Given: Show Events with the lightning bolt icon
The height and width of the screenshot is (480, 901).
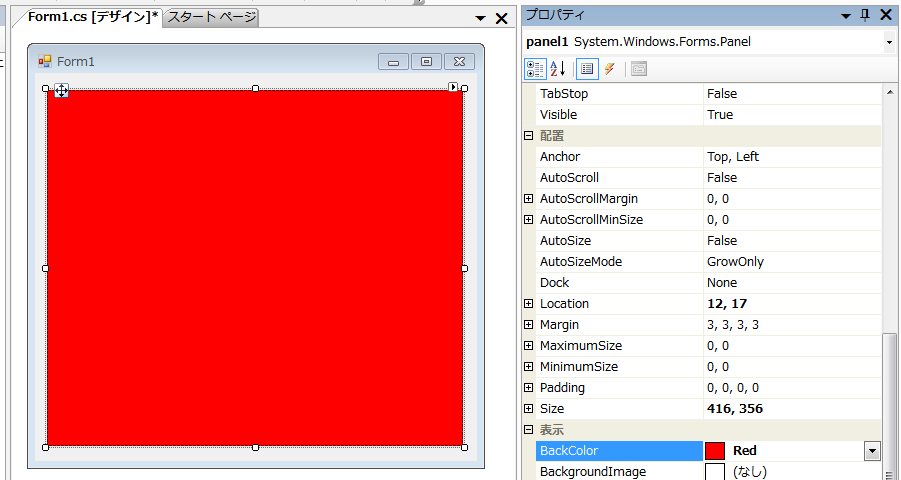Looking at the screenshot, I should click(x=610, y=69).
